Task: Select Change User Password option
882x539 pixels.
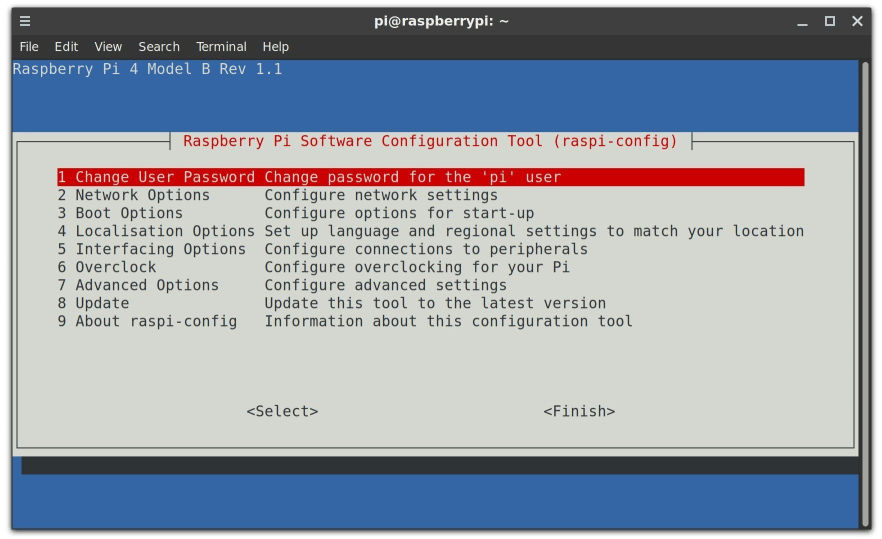Action: 156,177
